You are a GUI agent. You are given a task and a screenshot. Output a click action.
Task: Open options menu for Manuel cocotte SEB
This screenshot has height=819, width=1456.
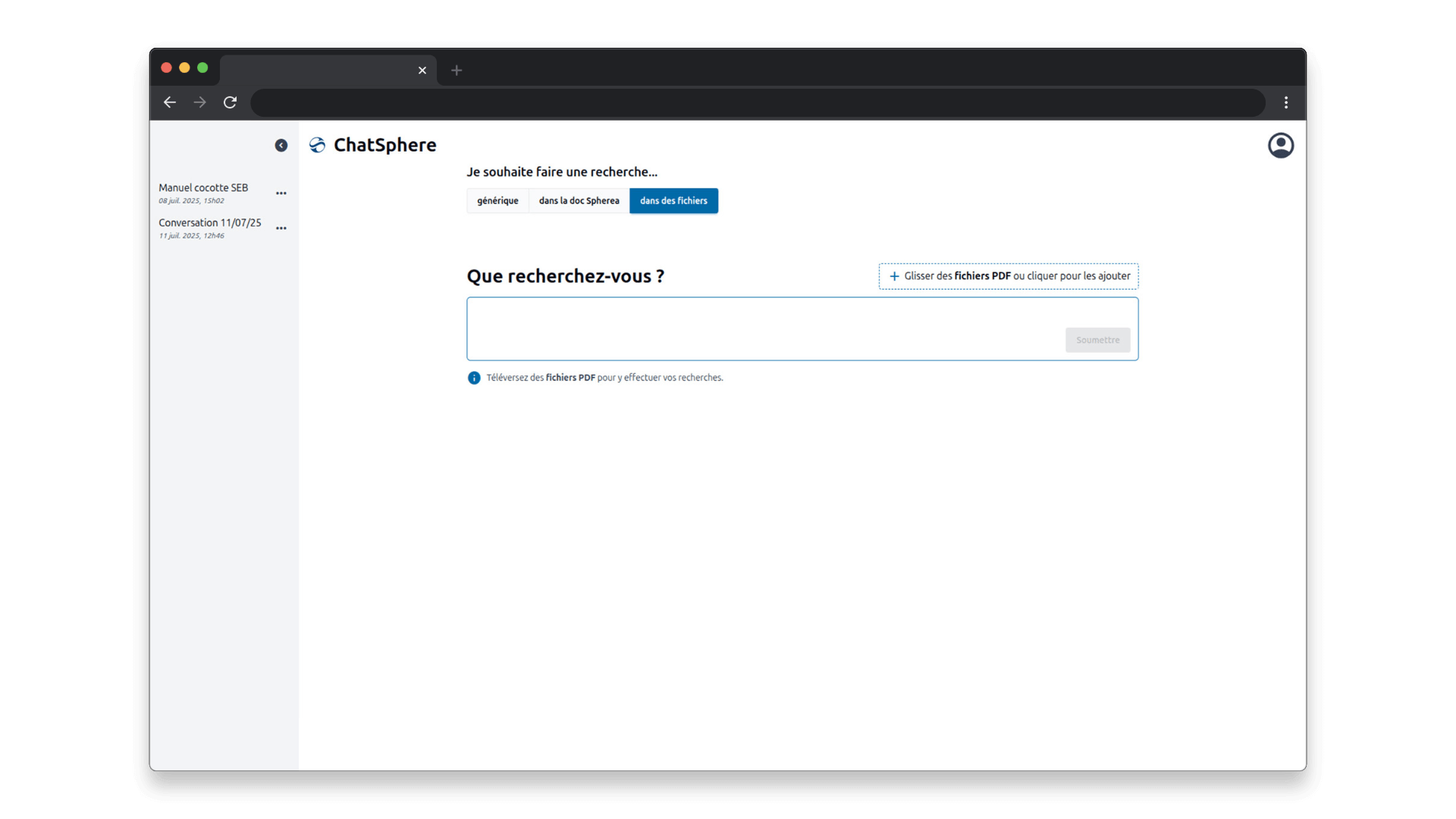(x=281, y=193)
